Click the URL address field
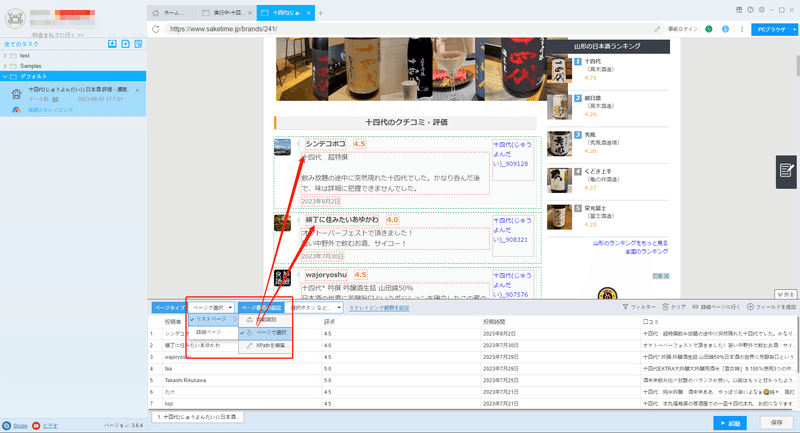The image size is (800, 433). pyautogui.click(x=408, y=29)
